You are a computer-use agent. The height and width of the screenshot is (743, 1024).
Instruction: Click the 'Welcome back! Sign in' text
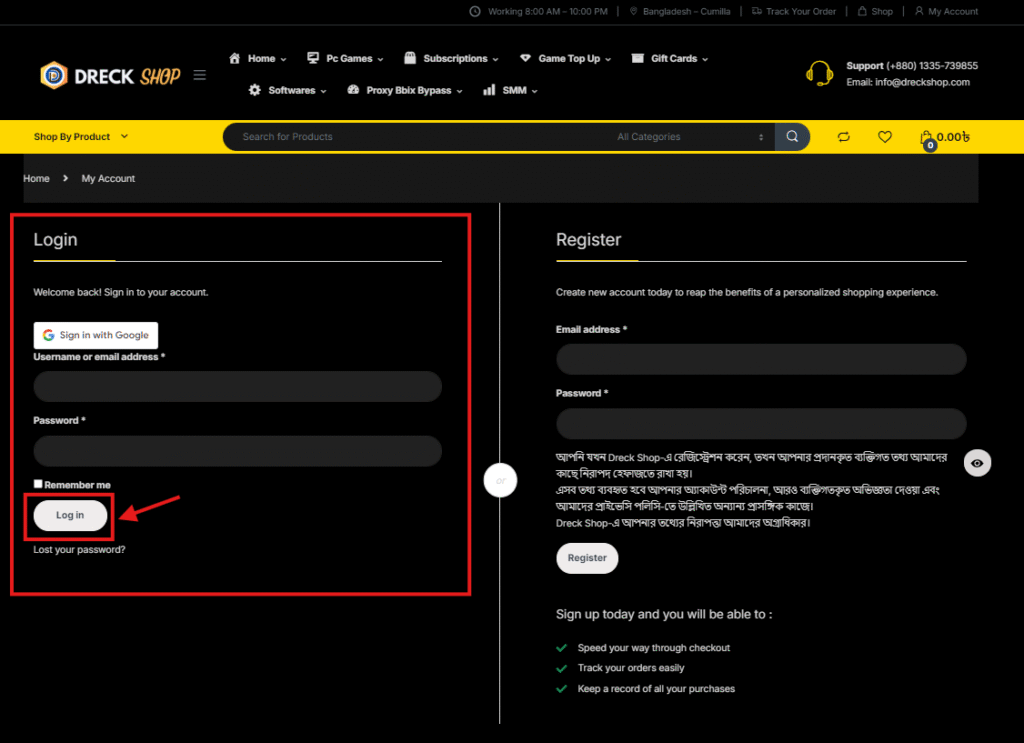click(121, 292)
